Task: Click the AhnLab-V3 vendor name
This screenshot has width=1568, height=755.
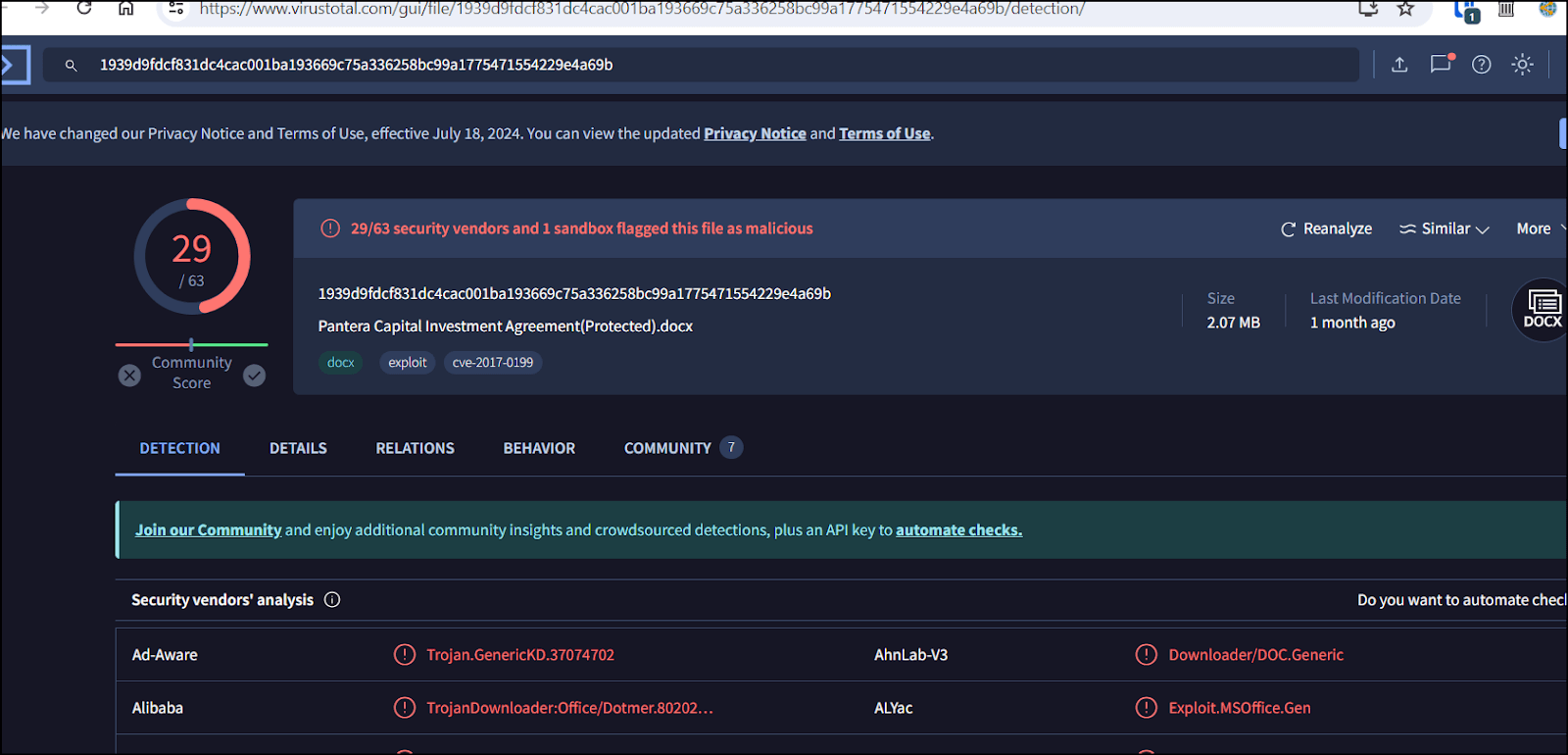Action: (x=911, y=655)
